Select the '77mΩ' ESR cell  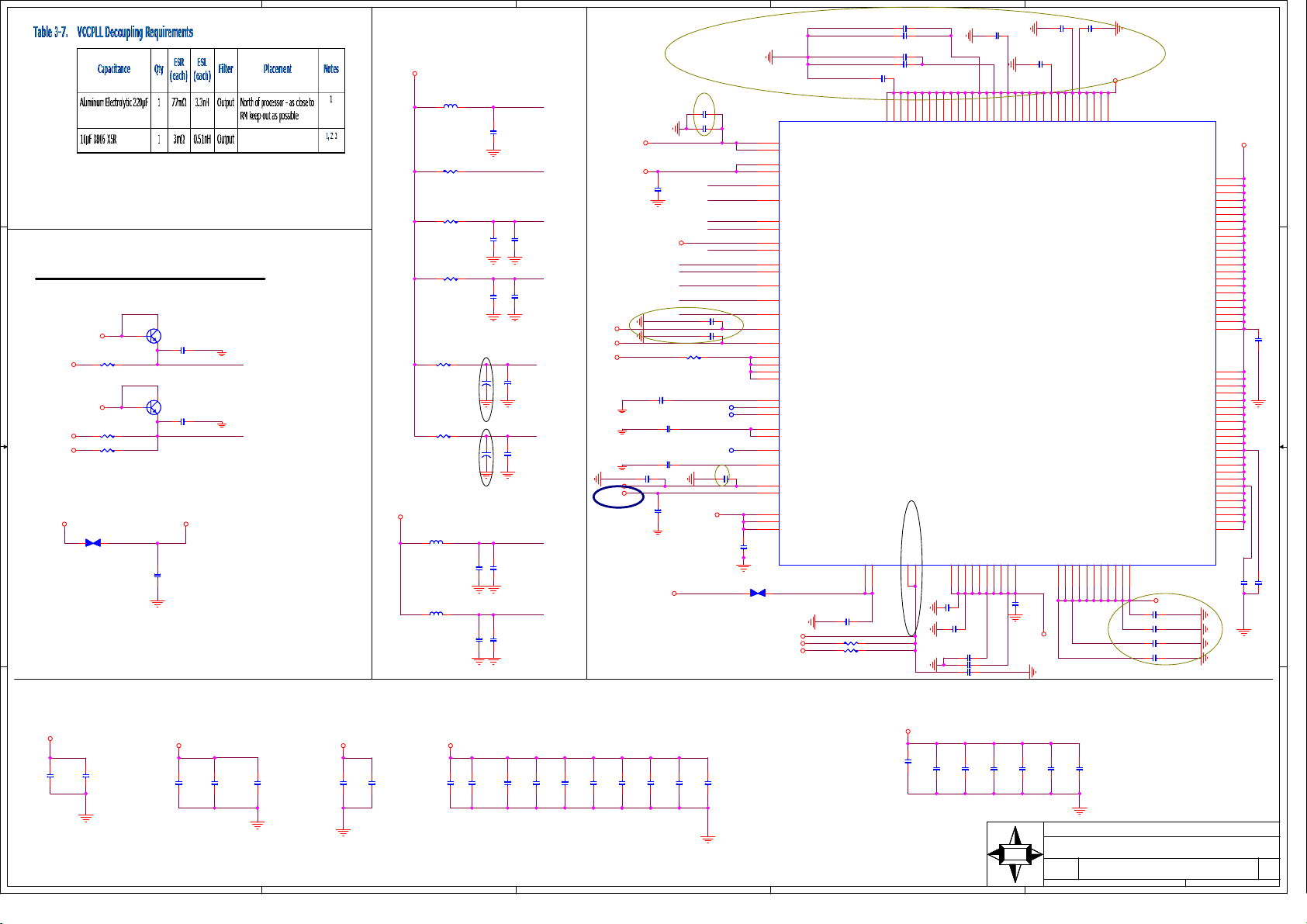coord(179,102)
